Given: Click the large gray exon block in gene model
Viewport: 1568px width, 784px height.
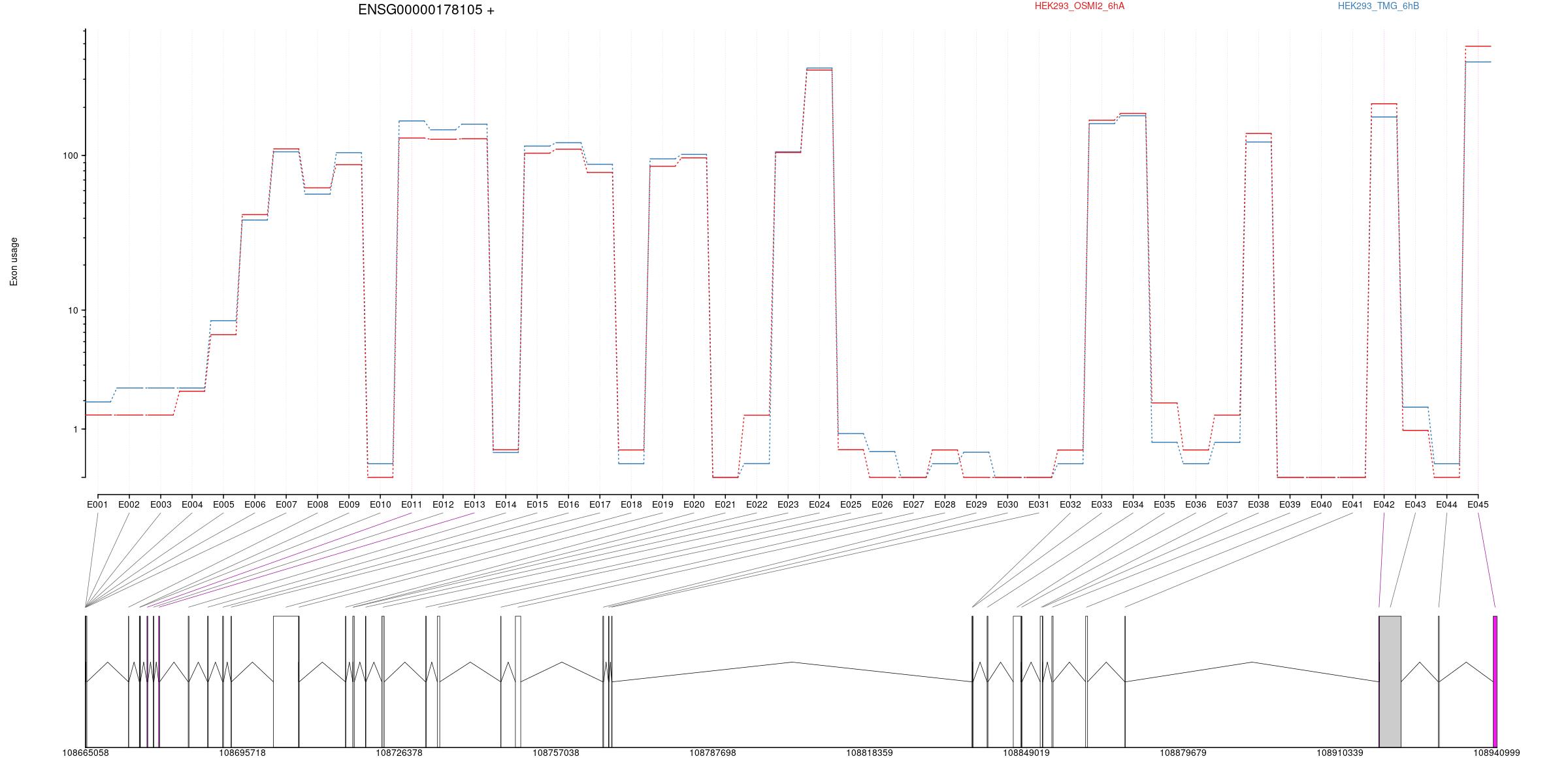Looking at the screenshot, I should tap(1390, 681).
